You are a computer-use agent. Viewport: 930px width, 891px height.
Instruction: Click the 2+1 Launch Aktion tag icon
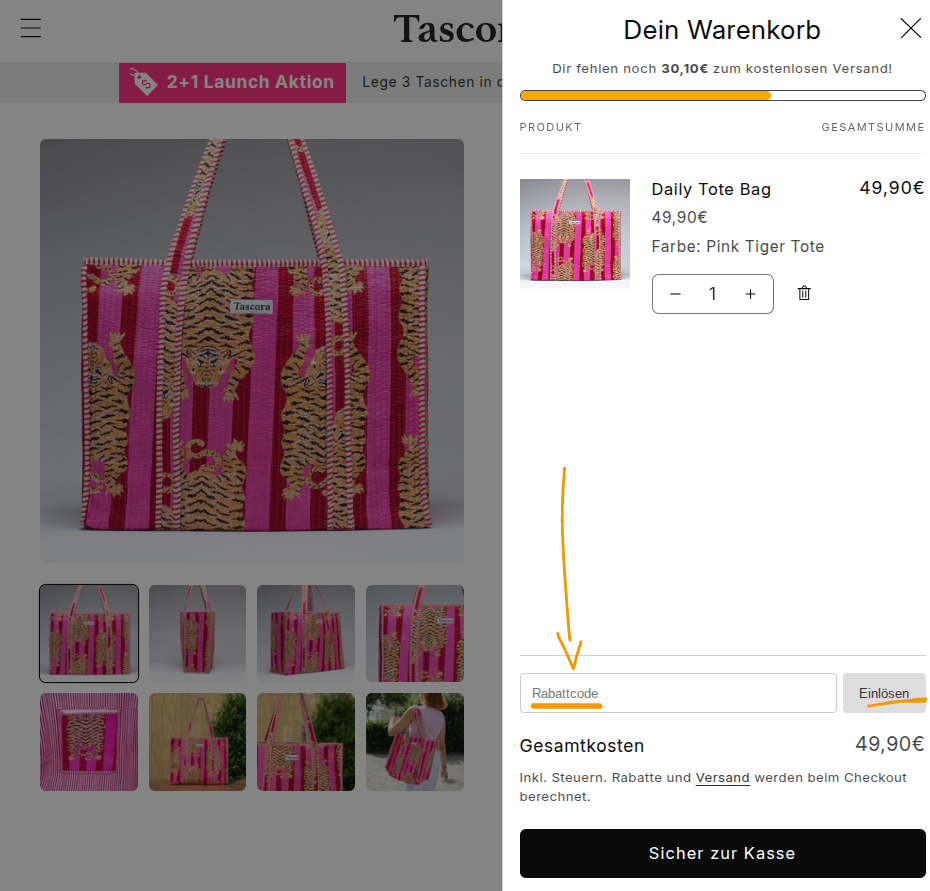pyautogui.click(x=144, y=83)
